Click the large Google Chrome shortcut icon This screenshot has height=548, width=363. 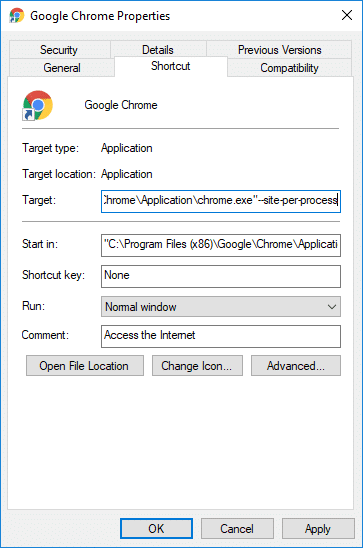point(37,105)
